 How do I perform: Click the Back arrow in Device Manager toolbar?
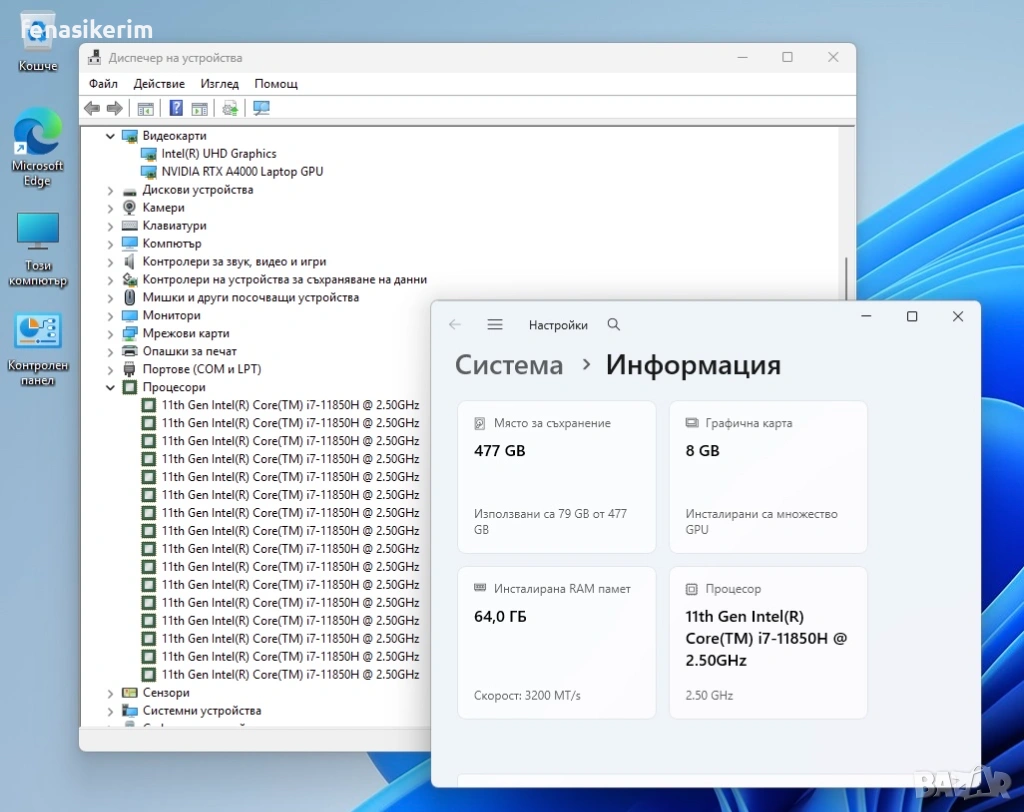[92, 108]
